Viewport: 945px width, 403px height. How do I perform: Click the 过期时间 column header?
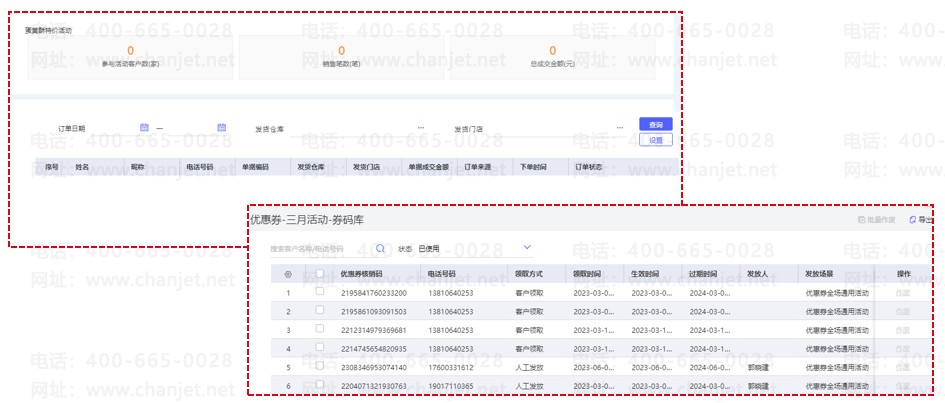(x=703, y=274)
